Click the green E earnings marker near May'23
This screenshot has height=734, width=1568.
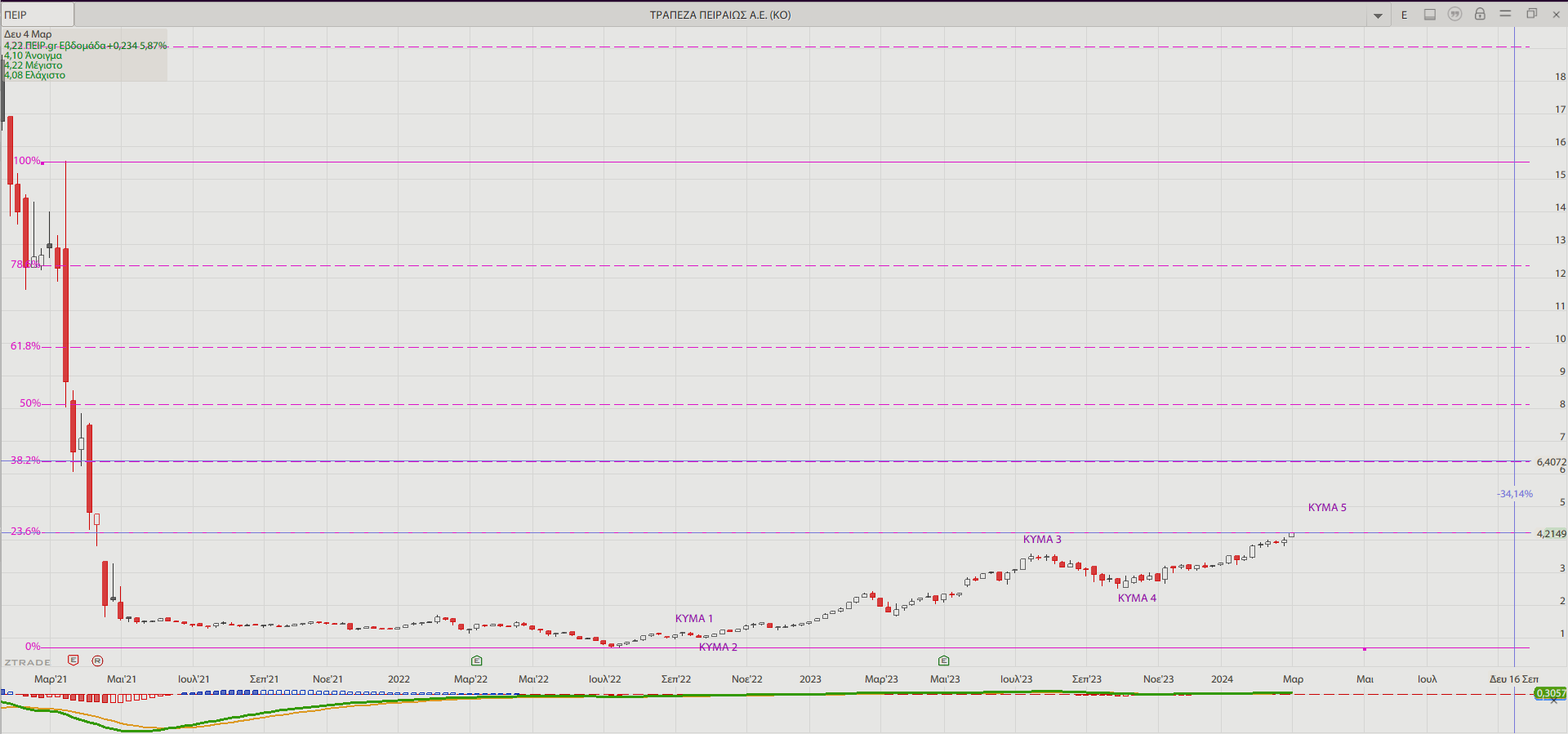coord(944,661)
